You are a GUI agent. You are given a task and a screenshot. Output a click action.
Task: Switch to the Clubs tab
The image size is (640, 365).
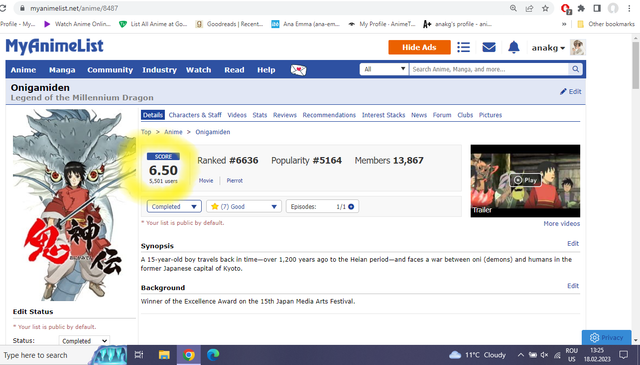coord(465,115)
